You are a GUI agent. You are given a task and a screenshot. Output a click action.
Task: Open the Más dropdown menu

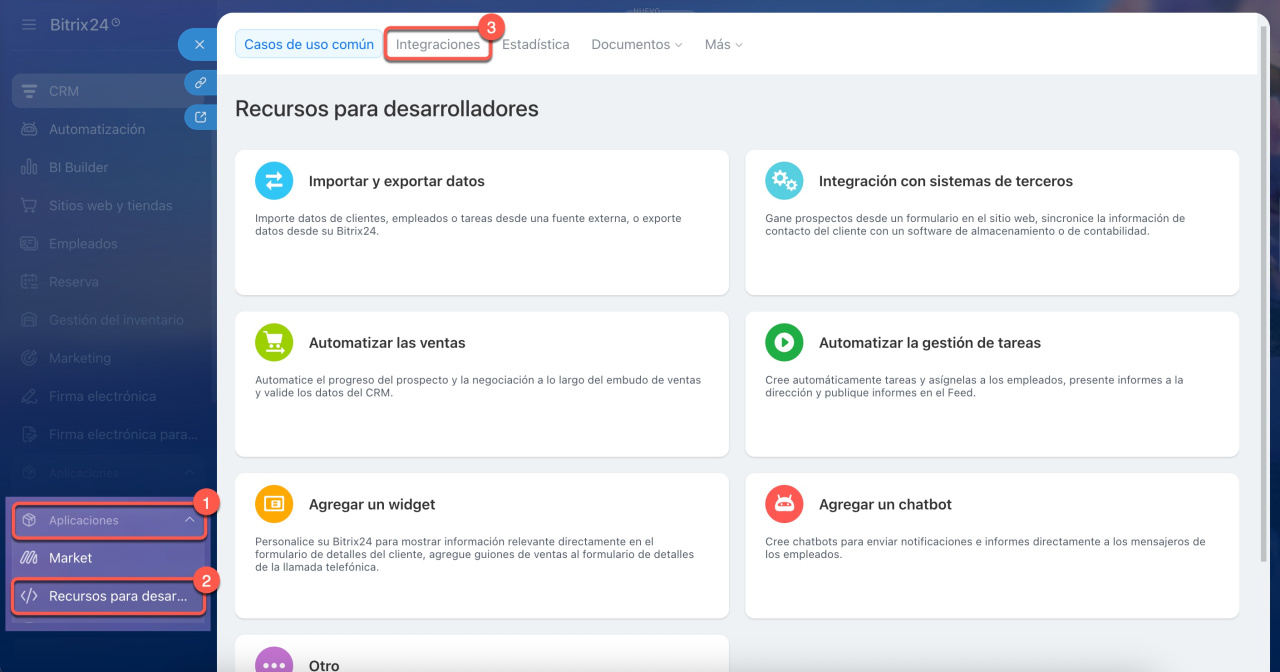coord(723,45)
